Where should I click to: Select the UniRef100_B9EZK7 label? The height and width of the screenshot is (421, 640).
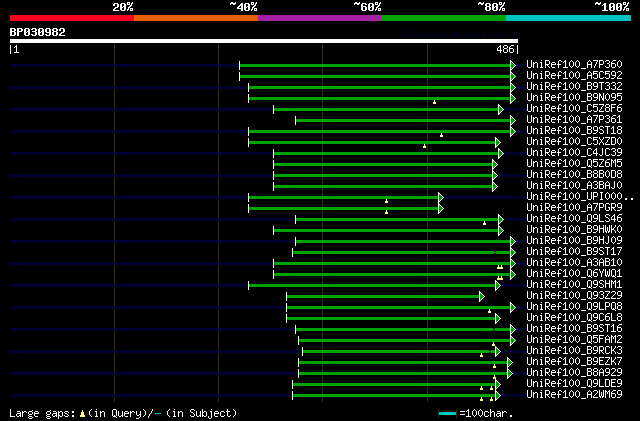point(574,362)
